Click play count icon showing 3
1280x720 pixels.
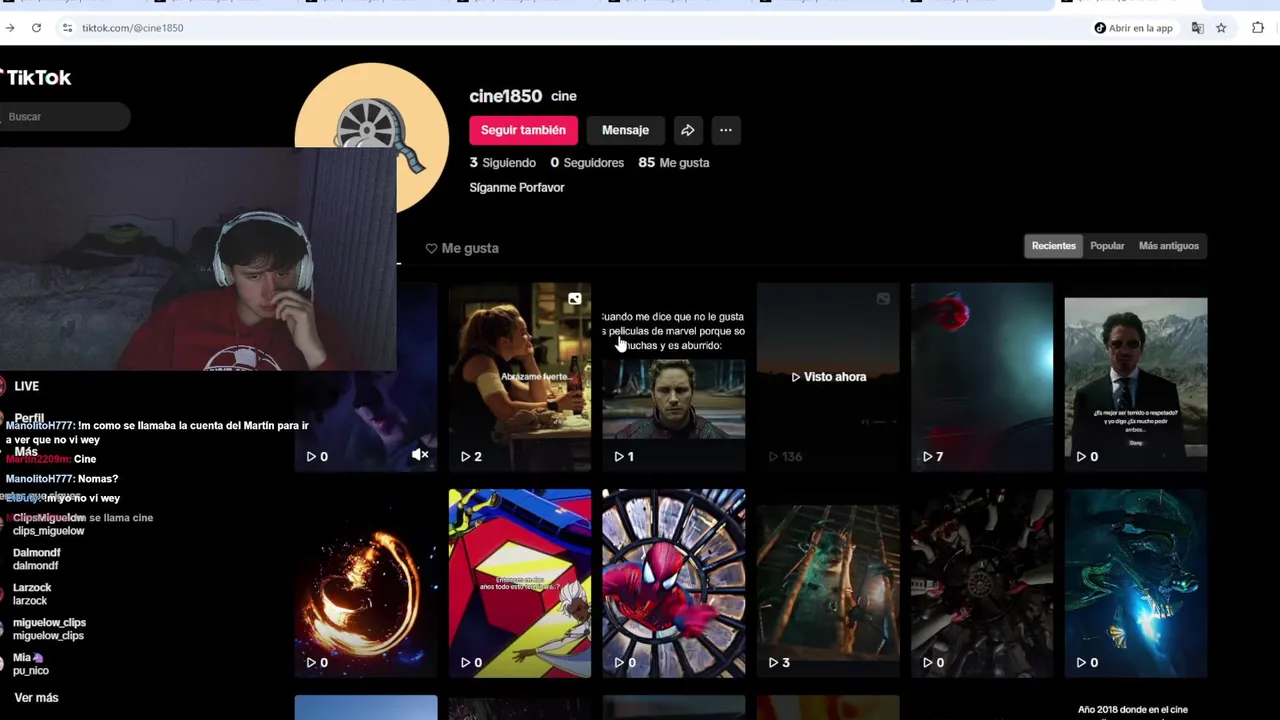[773, 662]
